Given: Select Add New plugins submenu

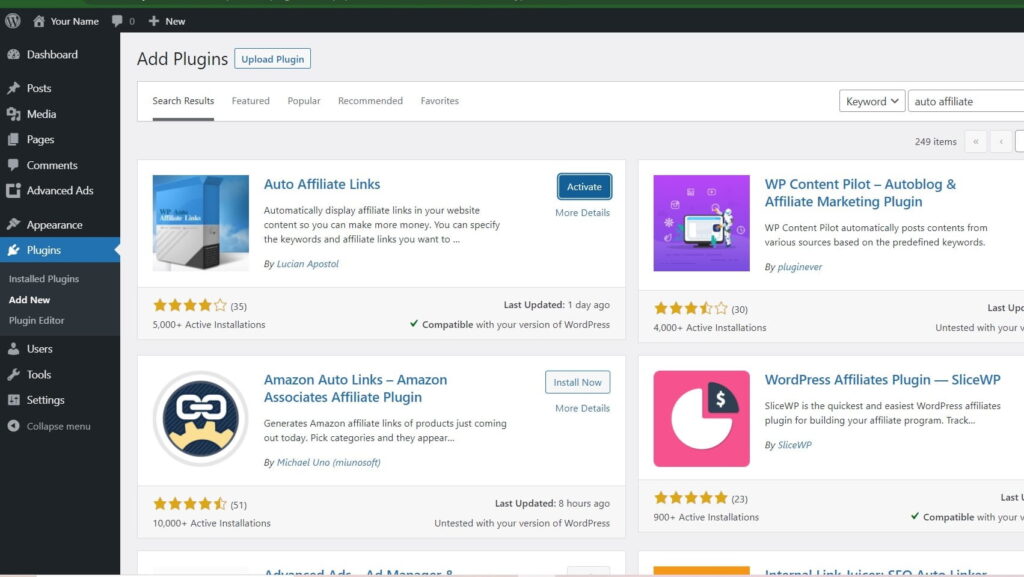Looking at the screenshot, I should click(x=29, y=300).
